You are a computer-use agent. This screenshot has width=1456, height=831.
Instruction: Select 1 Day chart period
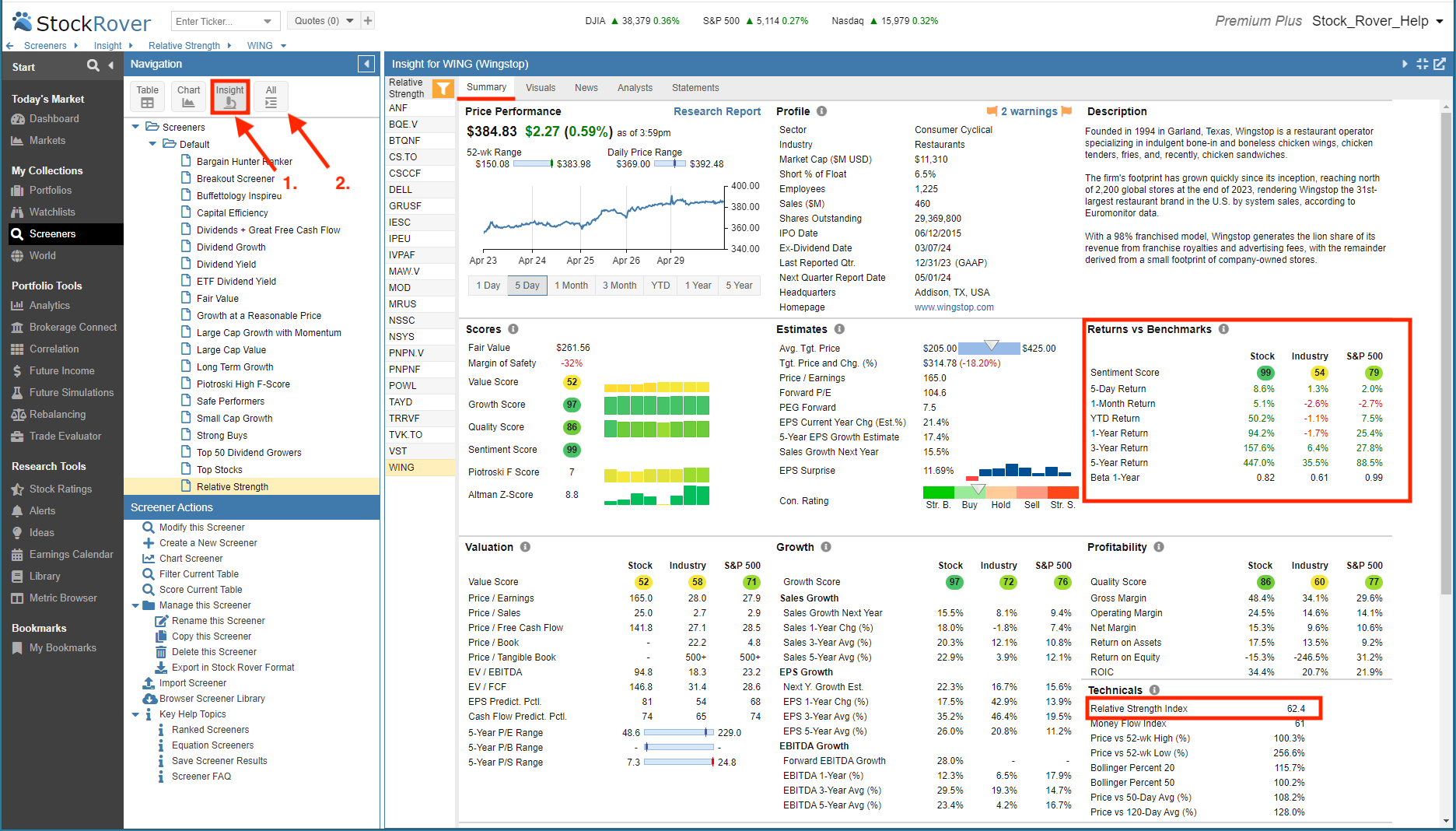tap(488, 286)
